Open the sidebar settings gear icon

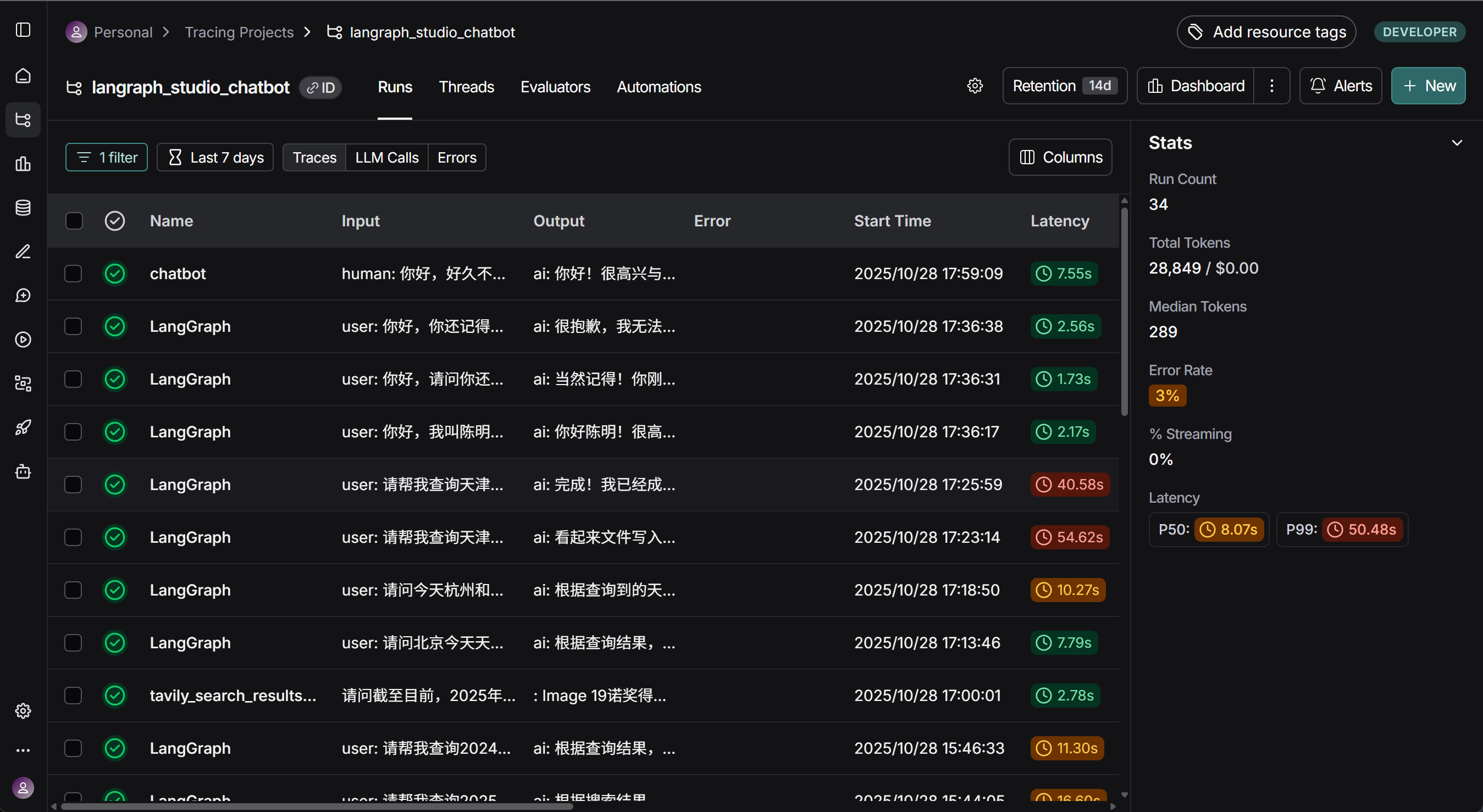[23, 711]
